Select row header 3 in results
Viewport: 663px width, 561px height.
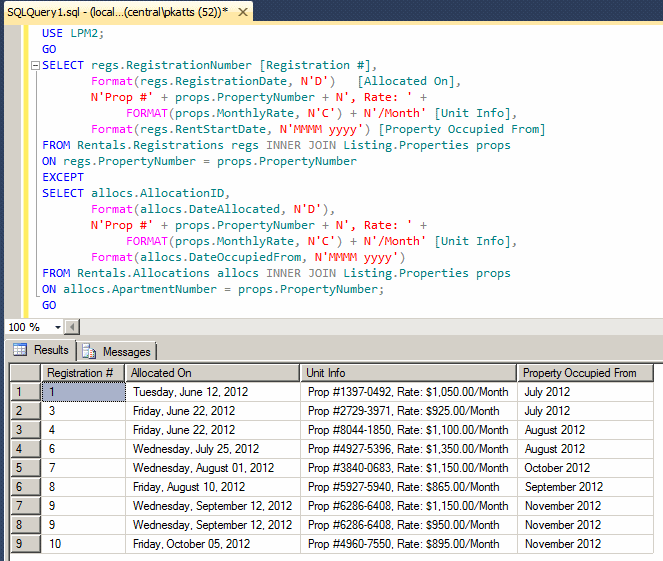tap(25, 430)
